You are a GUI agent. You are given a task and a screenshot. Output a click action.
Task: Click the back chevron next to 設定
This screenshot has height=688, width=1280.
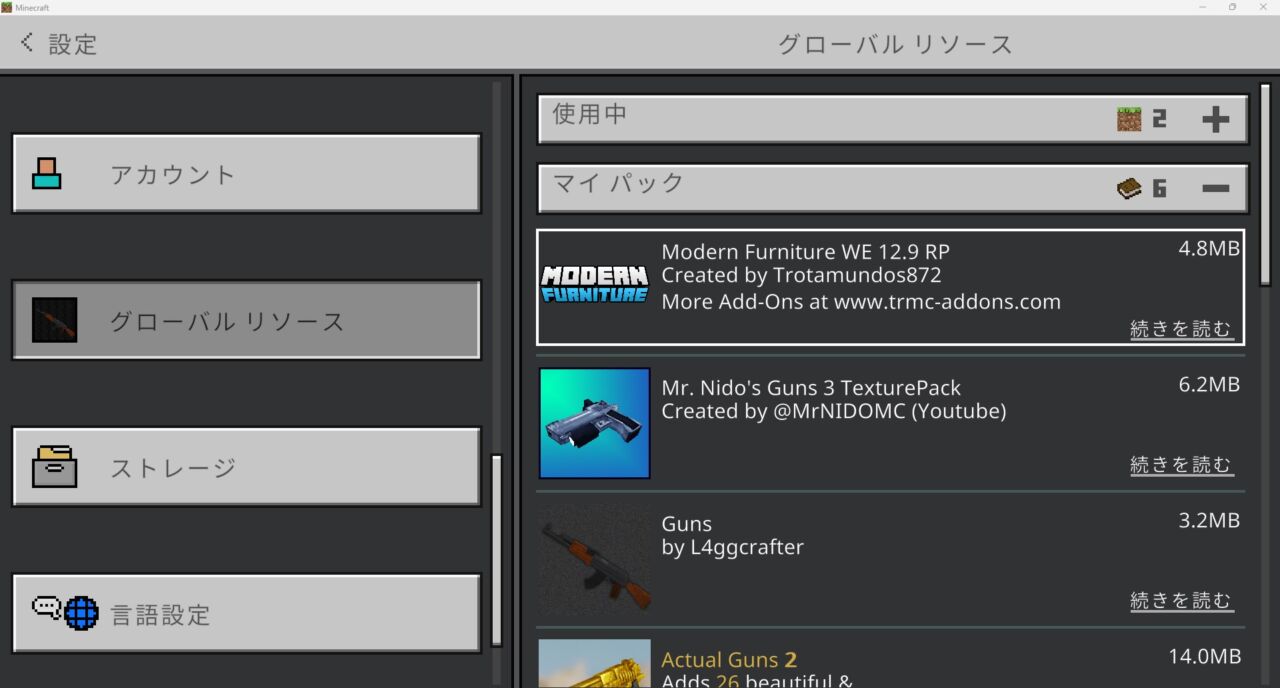pos(25,42)
